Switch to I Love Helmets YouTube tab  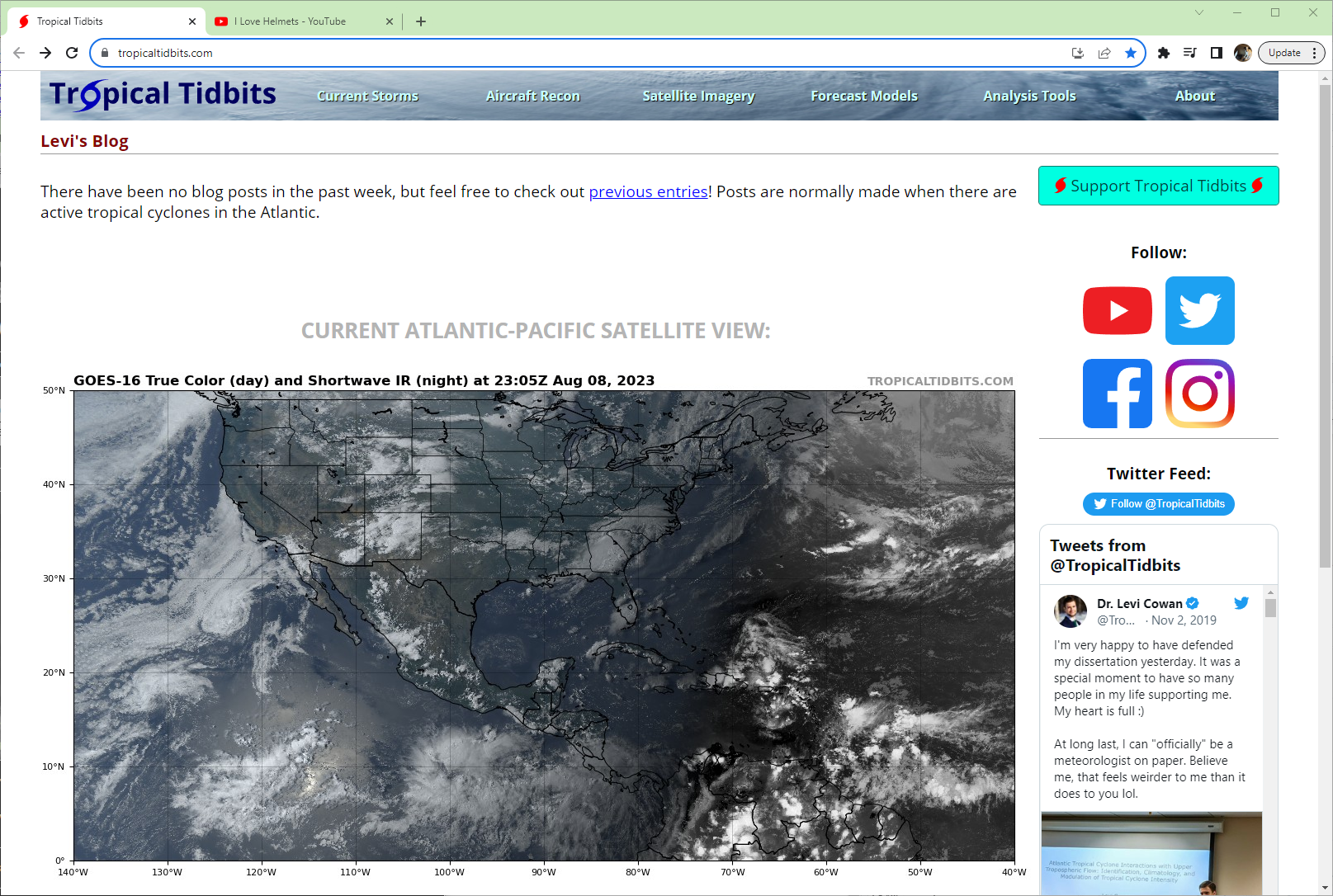tap(303, 21)
